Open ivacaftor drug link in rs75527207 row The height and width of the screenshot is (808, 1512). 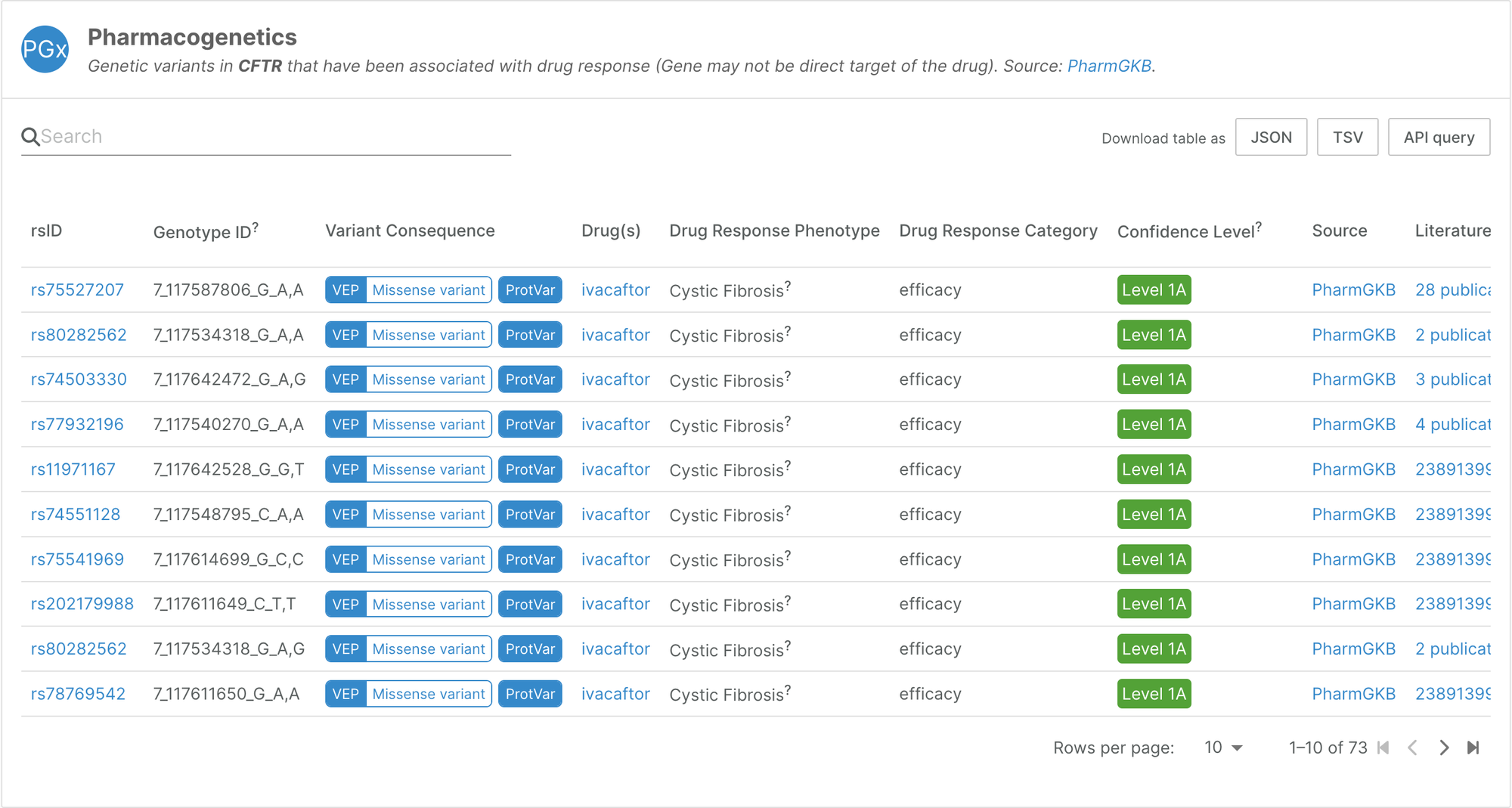[615, 290]
